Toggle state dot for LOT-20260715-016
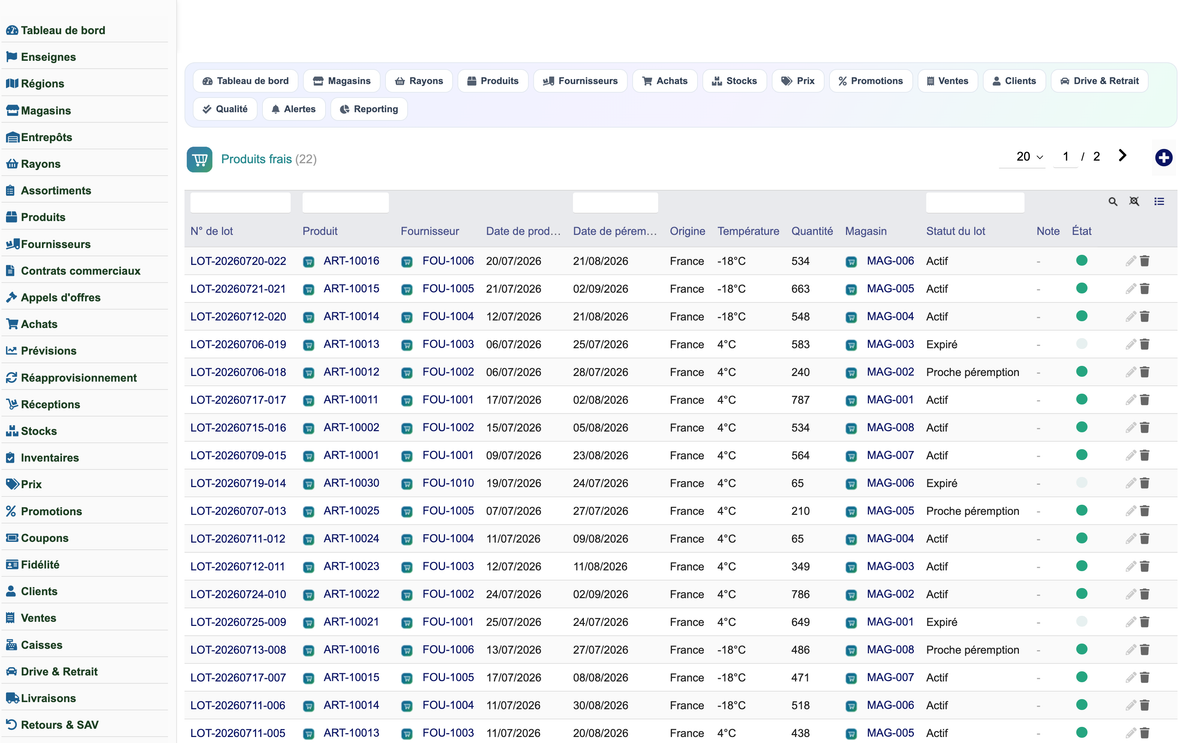The height and width of the screenshot is (743, 1200). point(1081,427)
